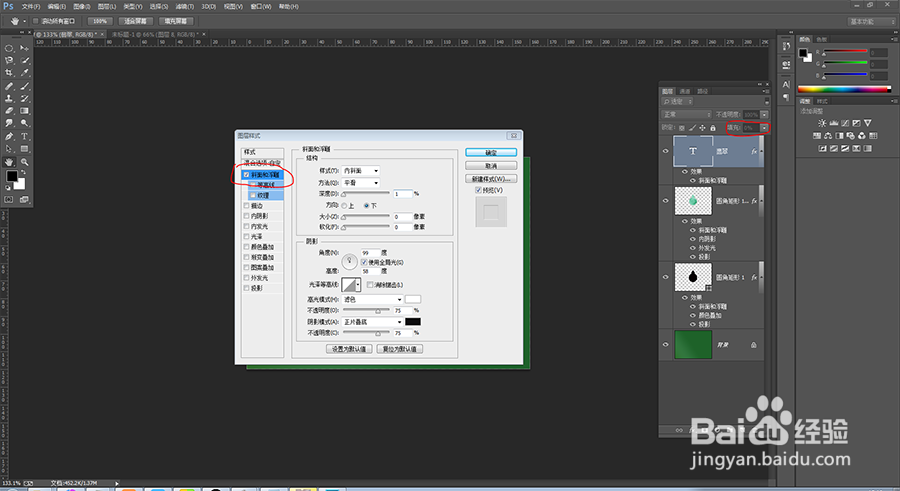Enable the Inner Shadow (内阴影) checkbox
Image resolution: width=900 pixels, height=491 pixels.
[x=246, y=216]
